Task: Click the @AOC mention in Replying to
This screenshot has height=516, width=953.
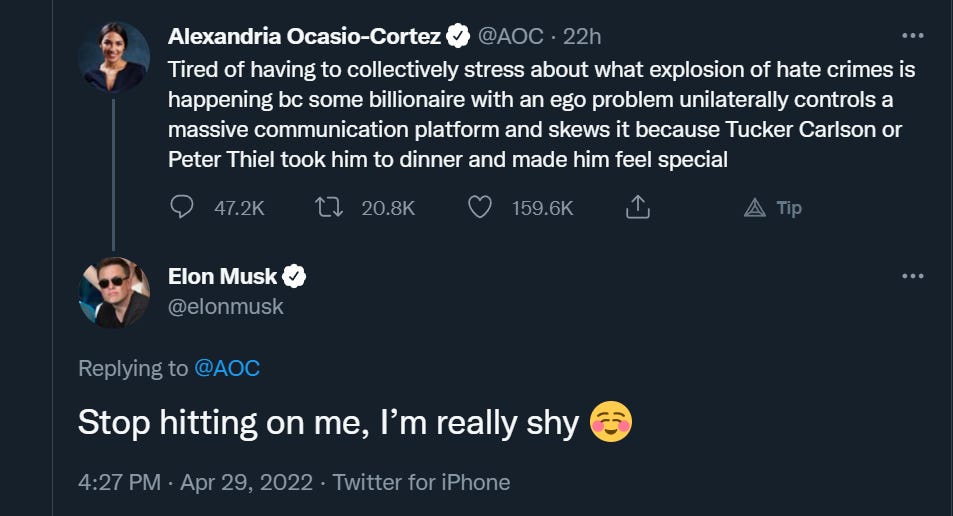Action: [227, 368]
